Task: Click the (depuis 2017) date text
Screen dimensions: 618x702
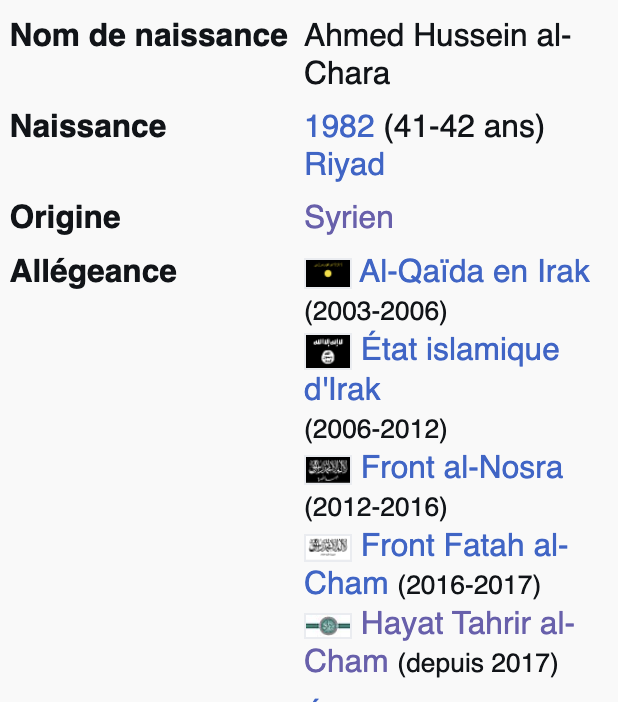Action: (x=478, y=663)
